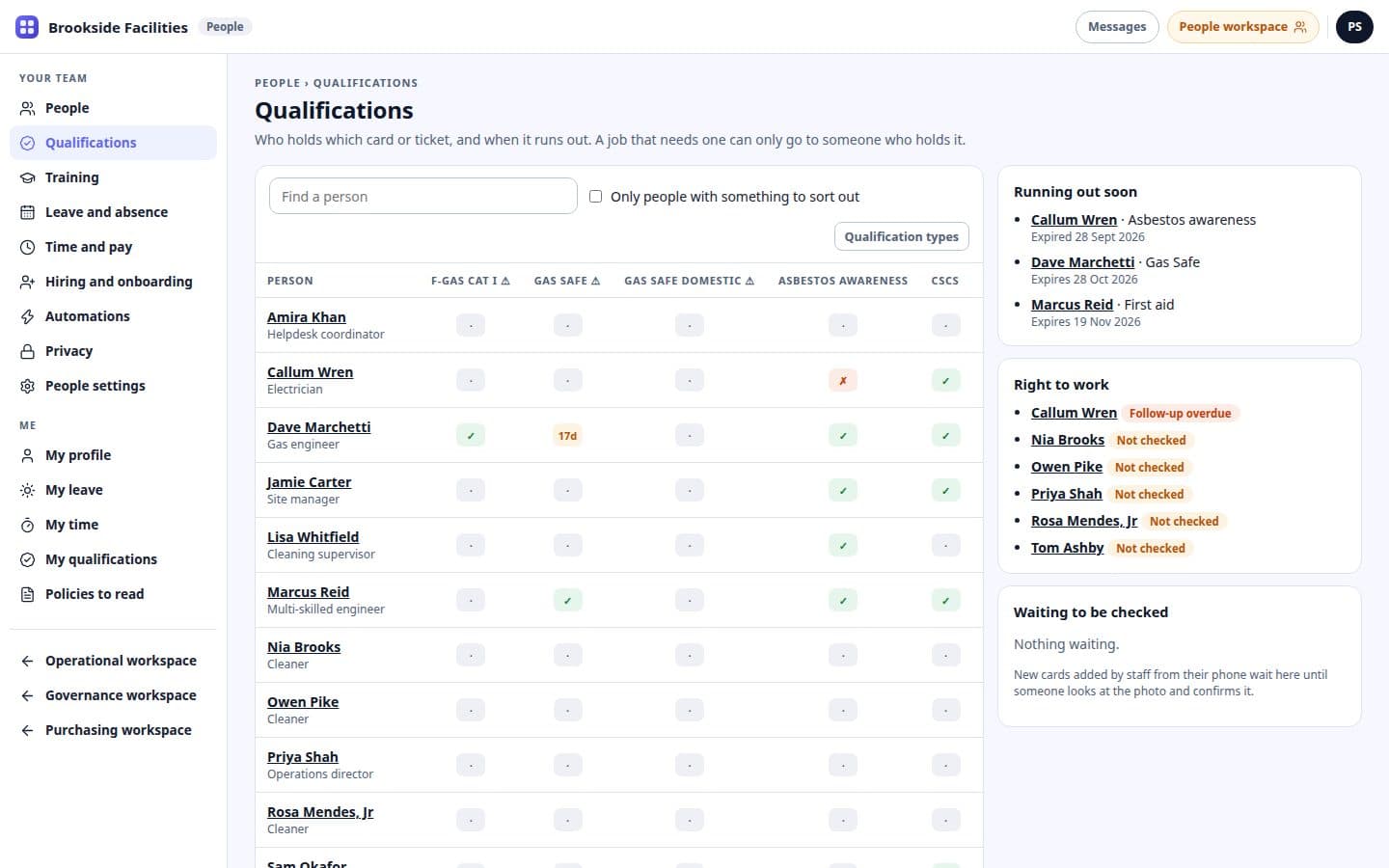Click the Policies to read document icon
Viewport: 1389px width, 868px height.
point(27,594)
